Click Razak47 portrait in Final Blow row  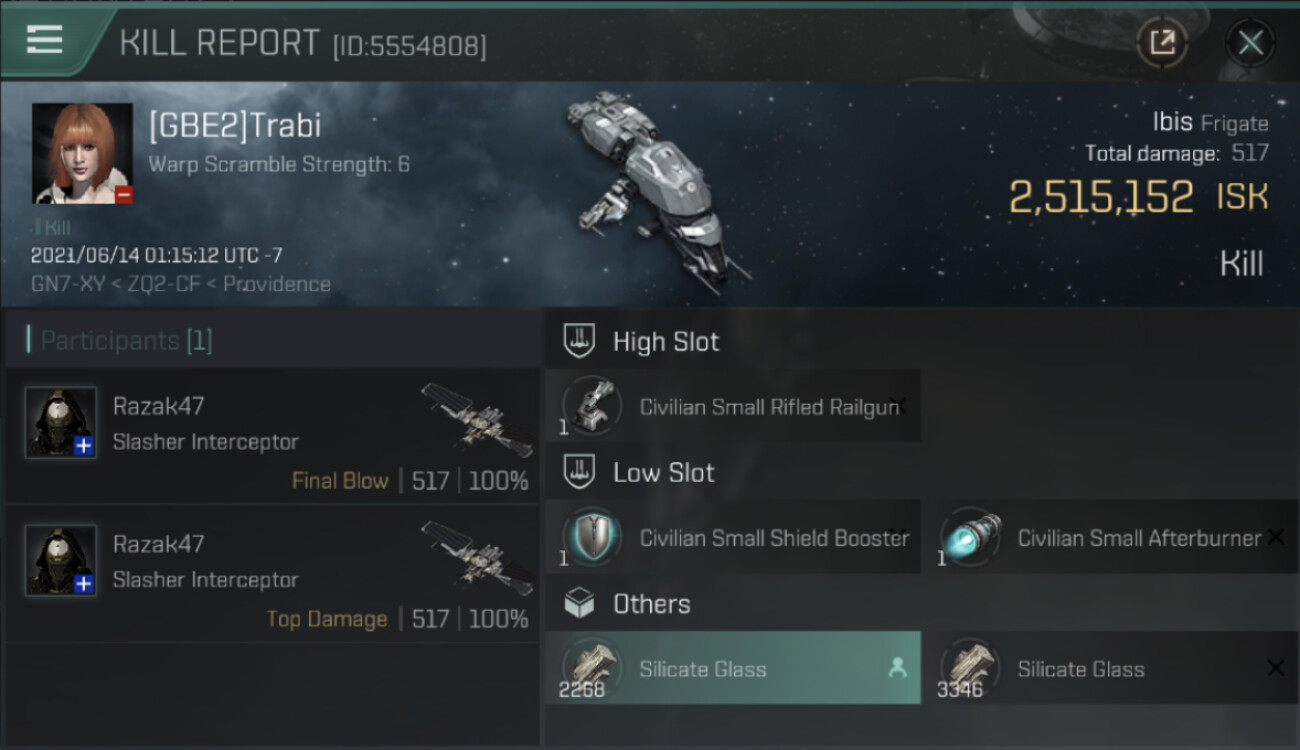click(x=61, y=422)
